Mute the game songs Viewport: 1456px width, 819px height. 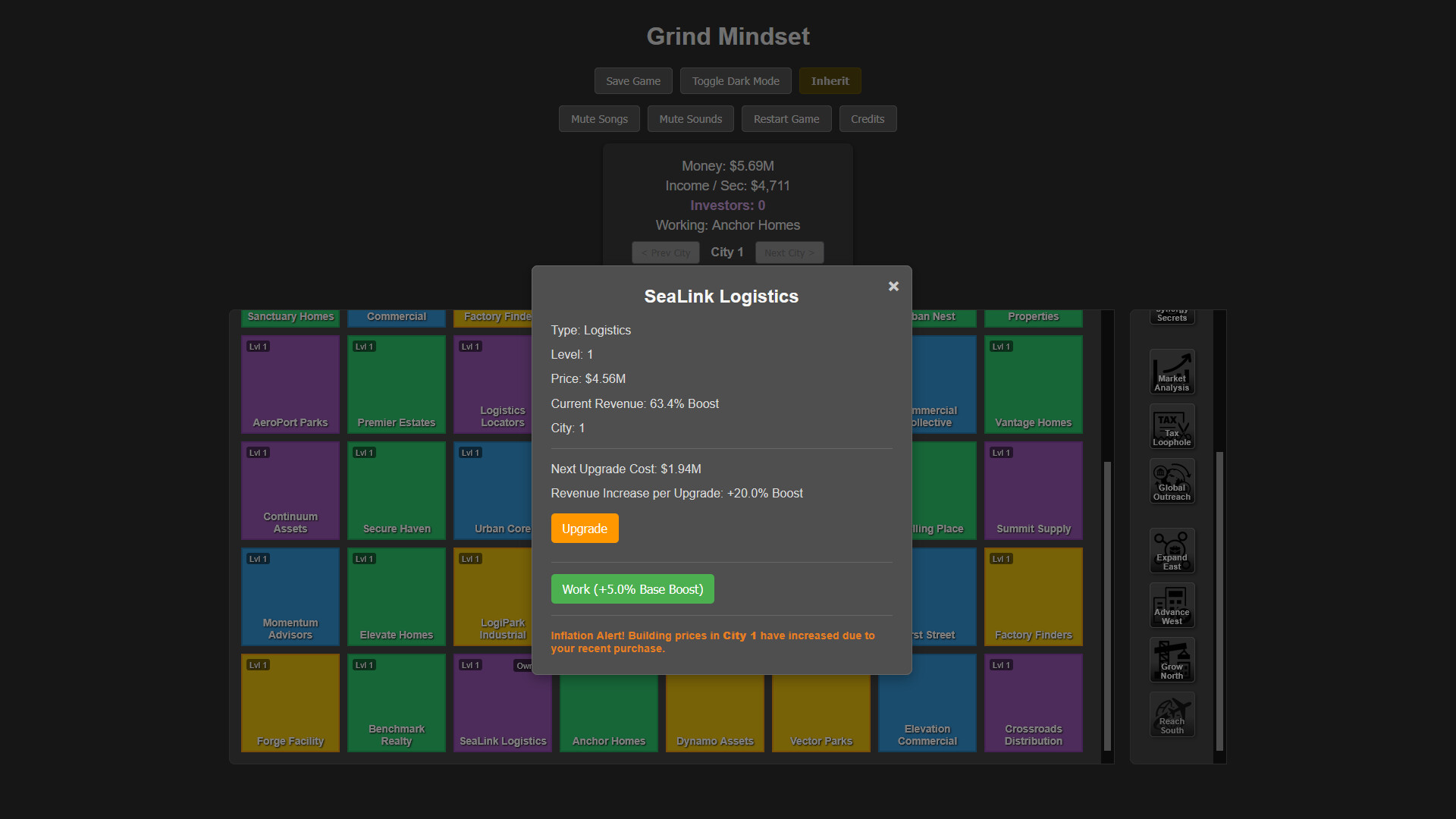click(x=599, y=118)
